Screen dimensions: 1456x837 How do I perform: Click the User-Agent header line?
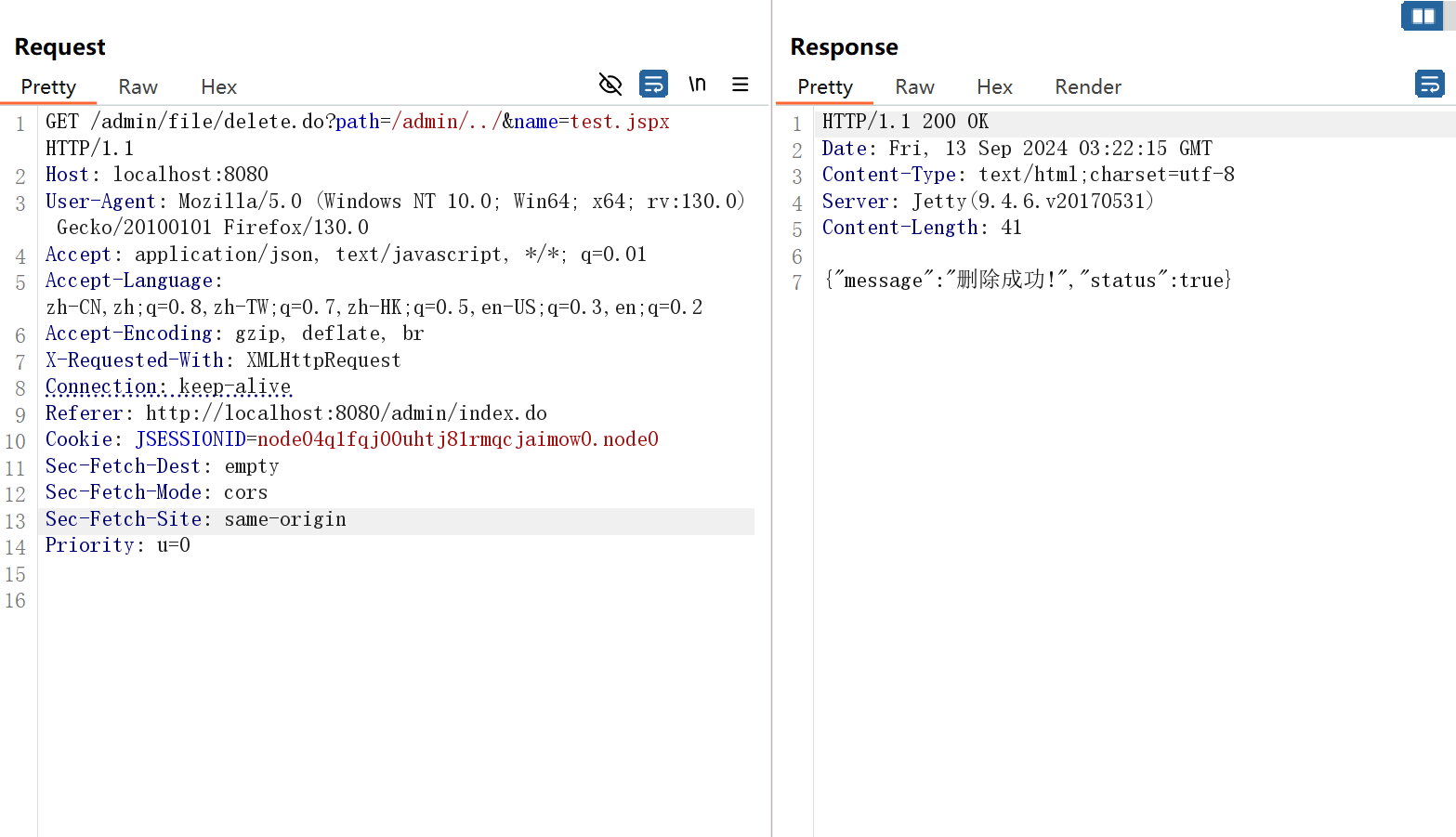[396, 202]
